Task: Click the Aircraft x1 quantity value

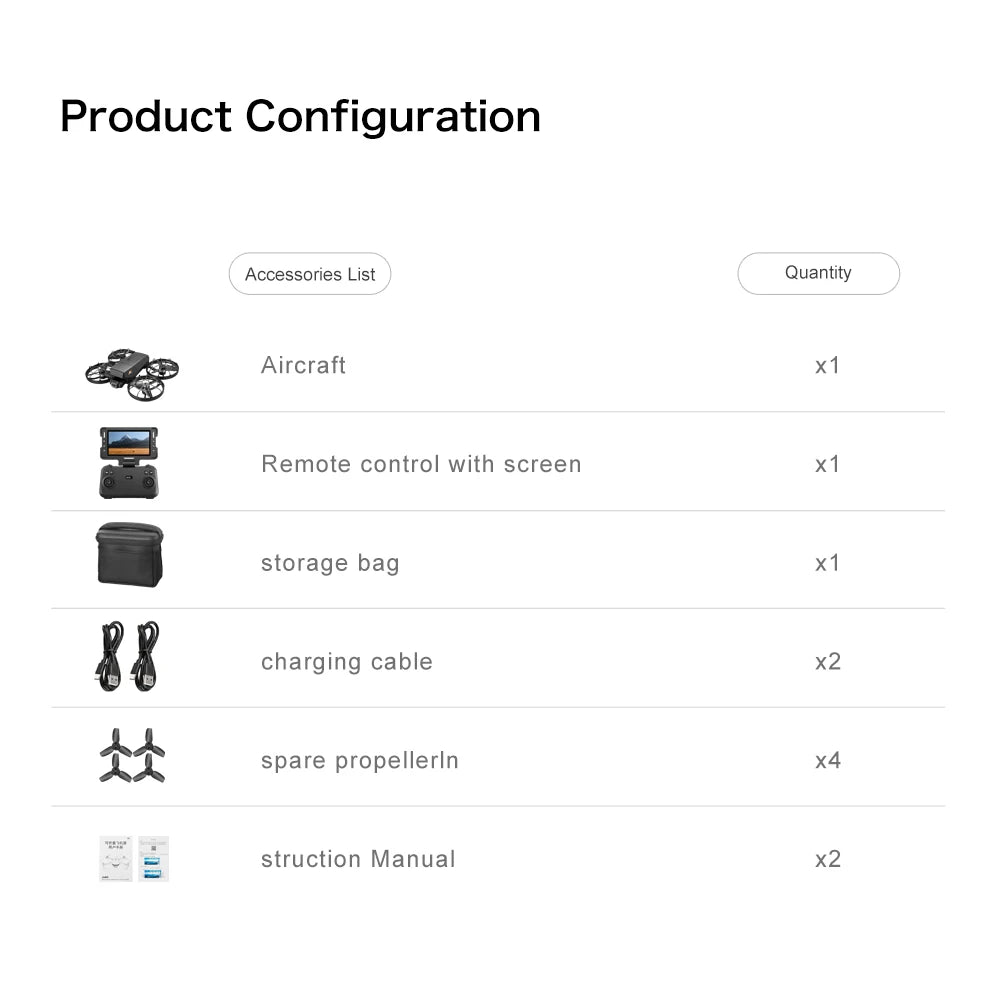Action: 827,365
